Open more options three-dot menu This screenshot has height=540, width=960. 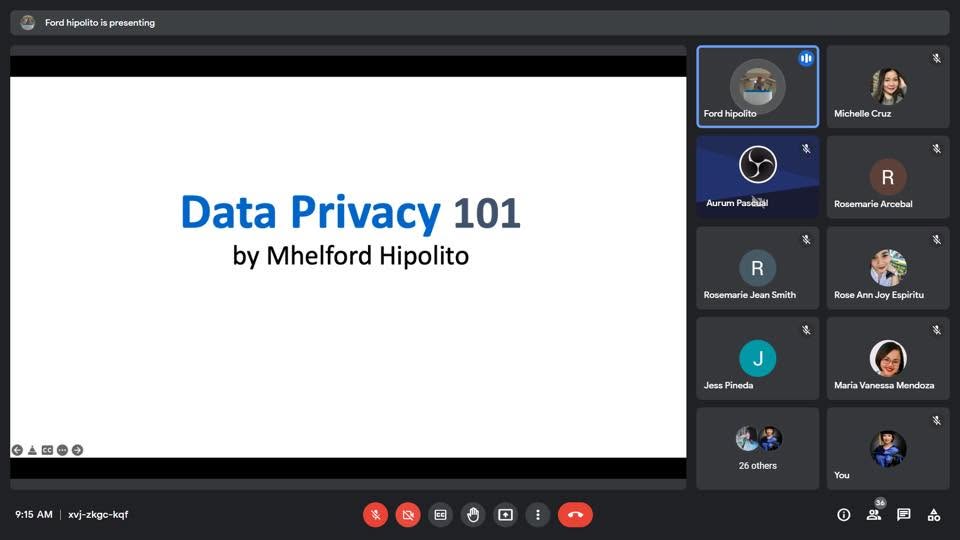pyautogui.click(x=538, y=515)
